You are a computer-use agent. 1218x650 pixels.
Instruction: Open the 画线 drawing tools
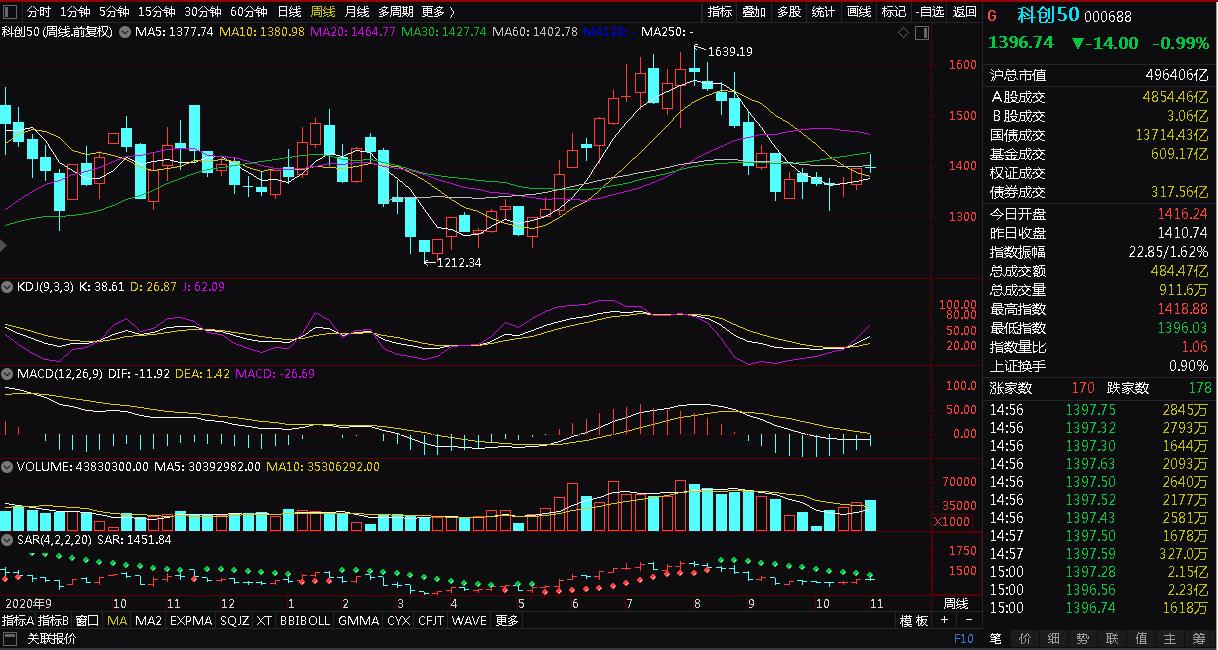point(858,12)
